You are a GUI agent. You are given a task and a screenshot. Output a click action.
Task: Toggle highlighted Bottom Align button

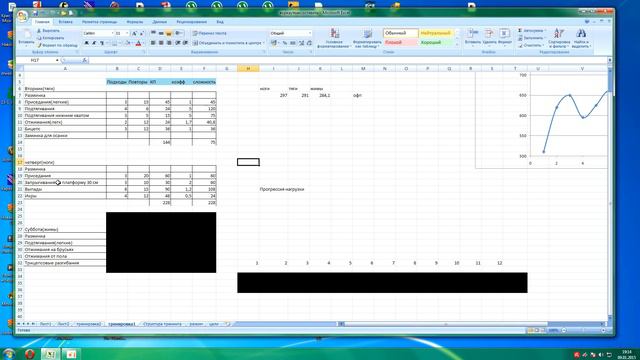pyautogui.click(x=169, y=33)
